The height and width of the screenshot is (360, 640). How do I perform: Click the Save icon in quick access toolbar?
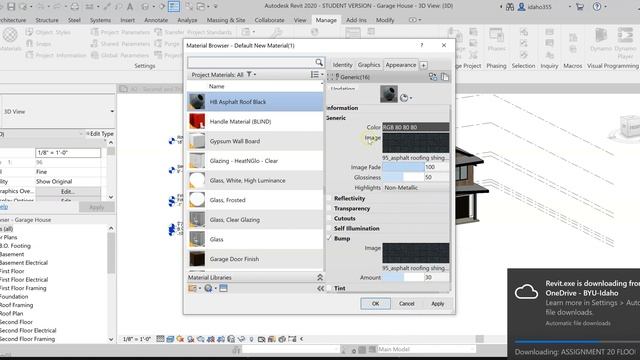click(11, 7)
